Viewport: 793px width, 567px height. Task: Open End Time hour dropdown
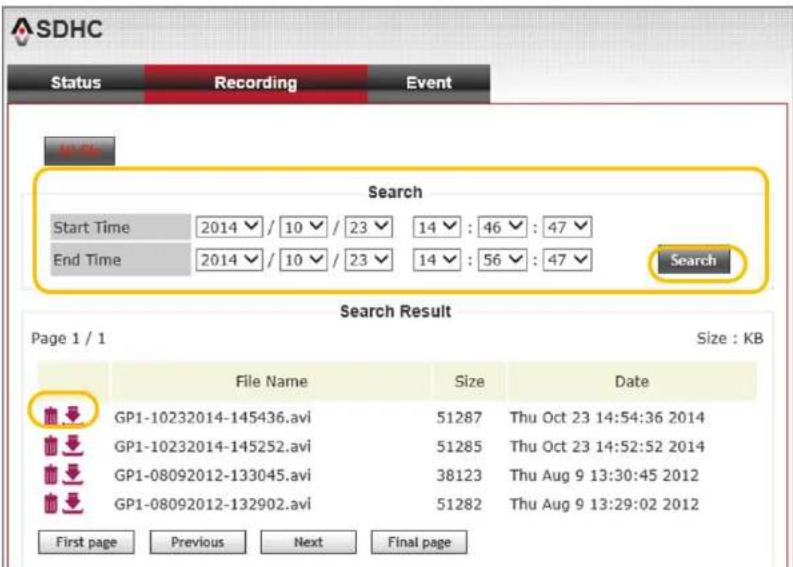tap(436, 260)
